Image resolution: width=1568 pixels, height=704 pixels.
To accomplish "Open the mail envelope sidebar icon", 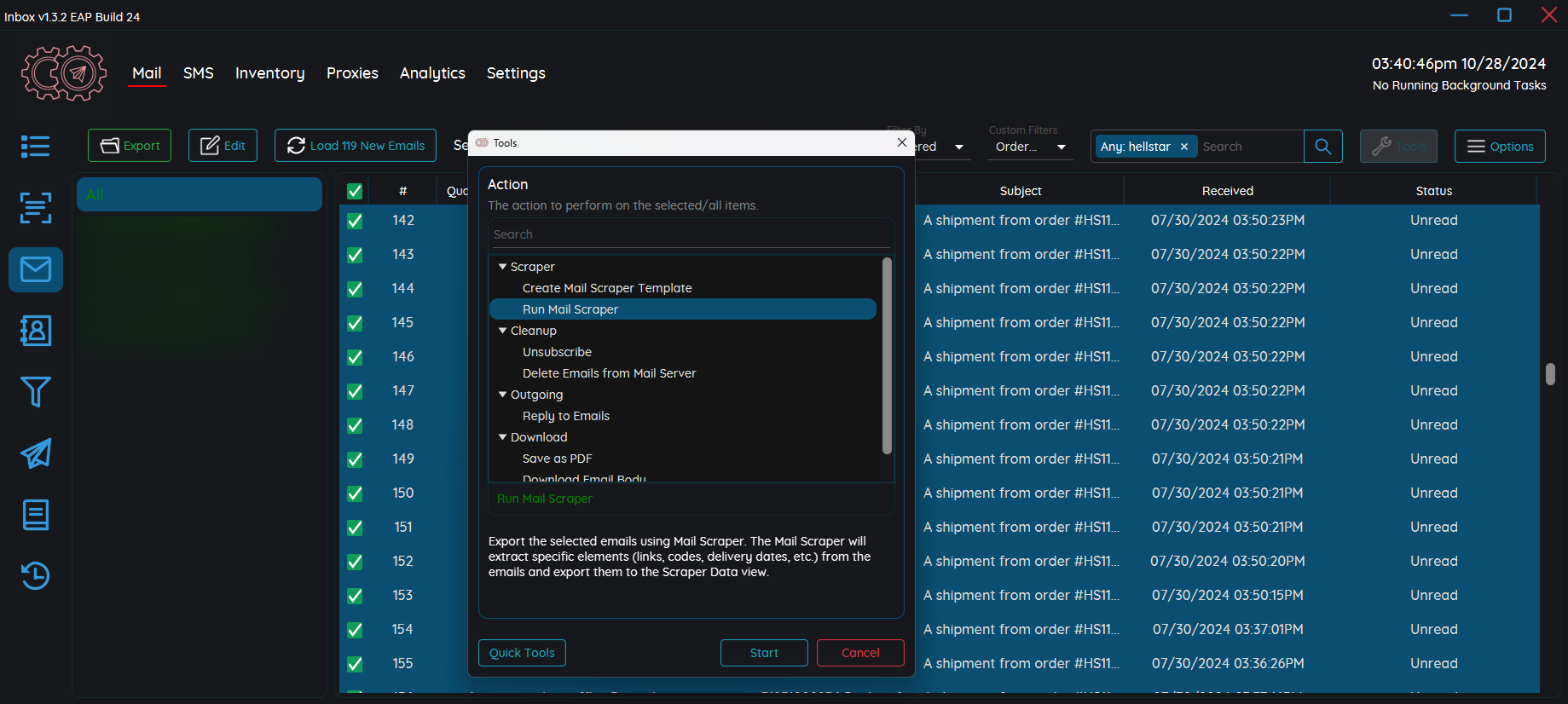I will (x=36, y=270).
